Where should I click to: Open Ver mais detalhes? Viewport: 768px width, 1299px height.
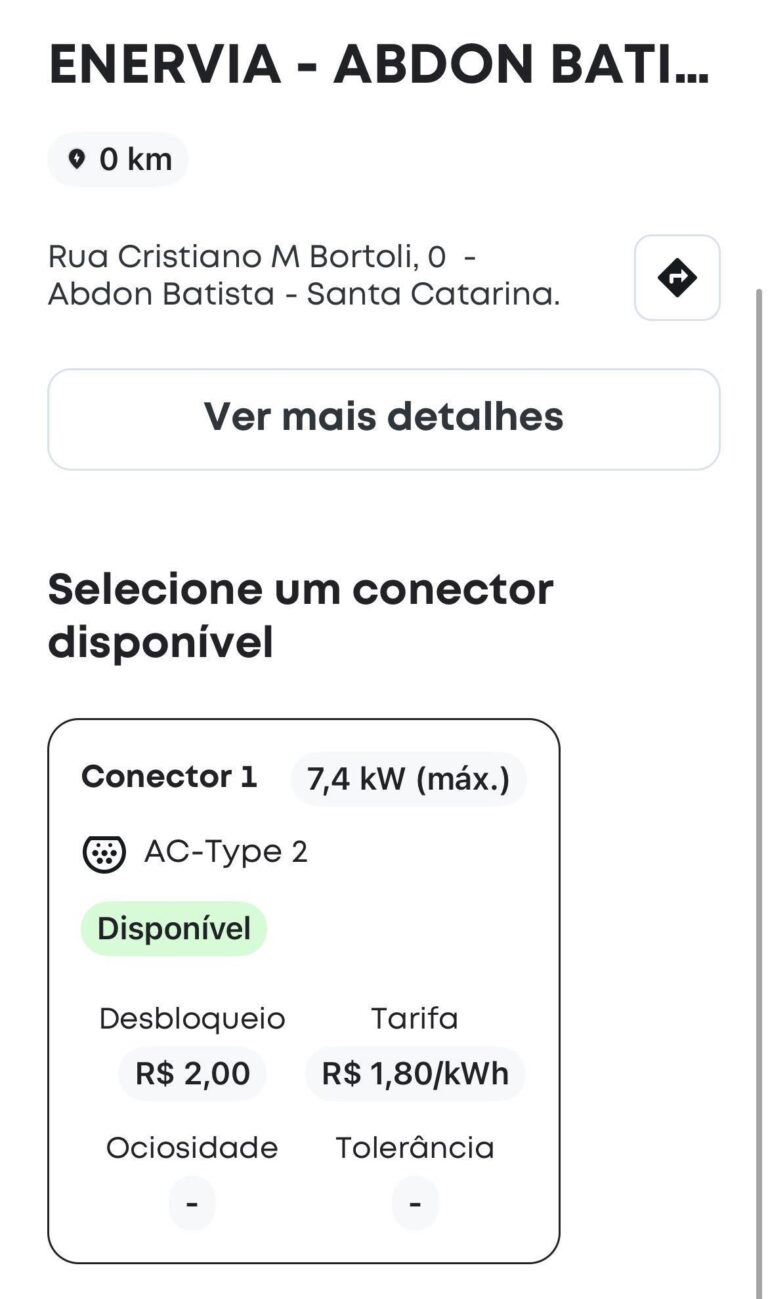(x=384, y=418)
